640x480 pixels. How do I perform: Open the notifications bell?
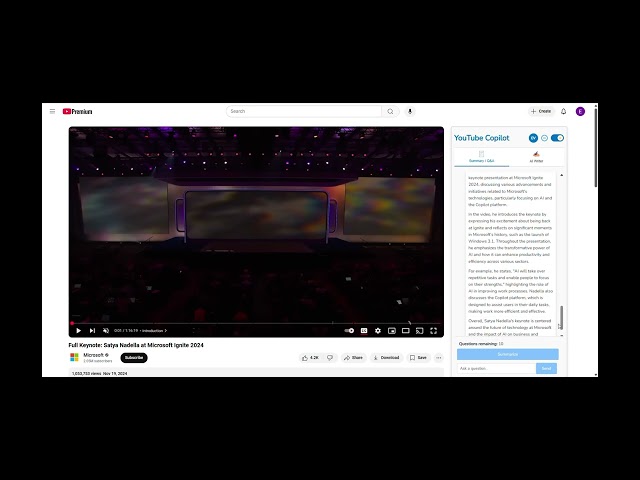tap(564, 111)
